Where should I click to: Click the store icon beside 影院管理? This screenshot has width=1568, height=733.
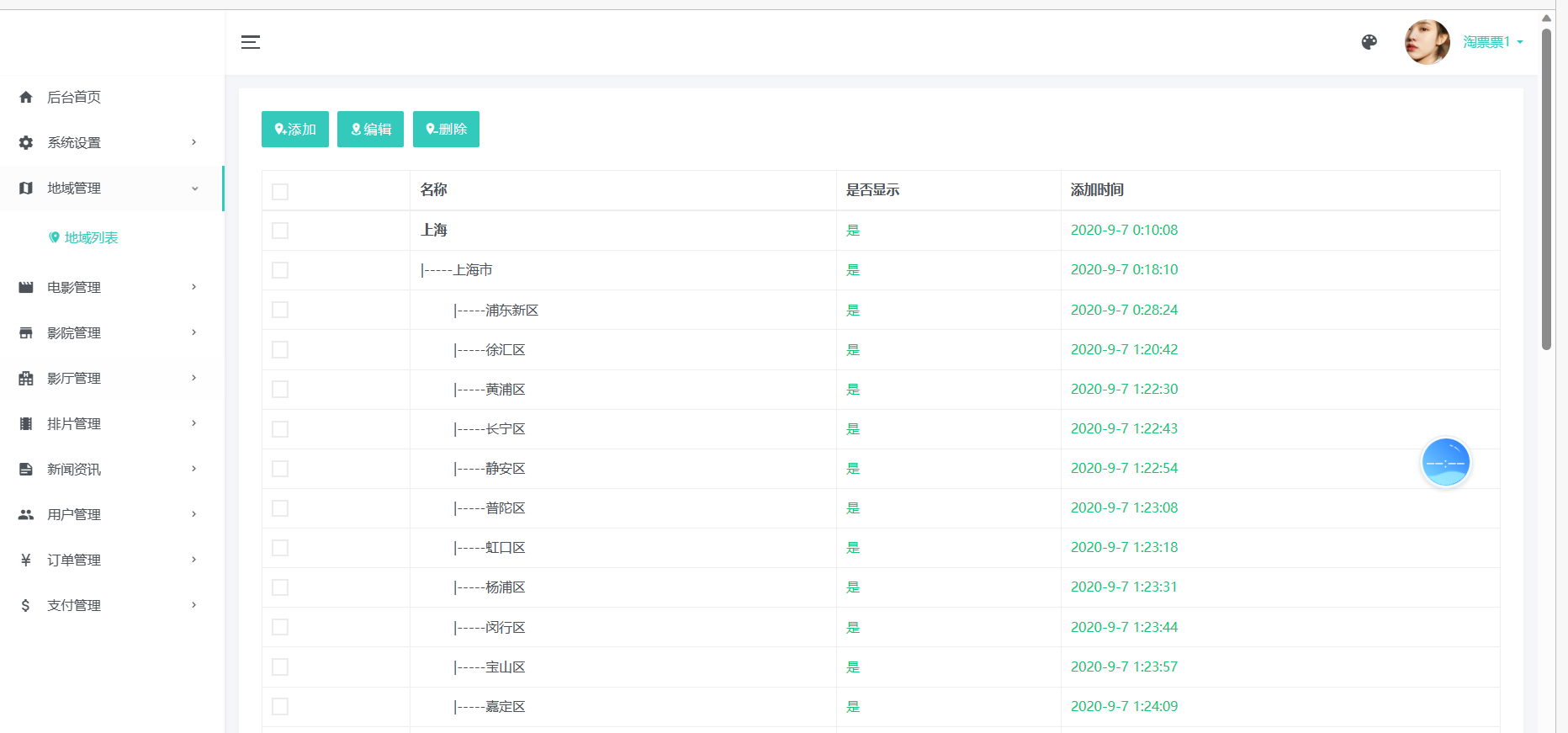[26, 333]
